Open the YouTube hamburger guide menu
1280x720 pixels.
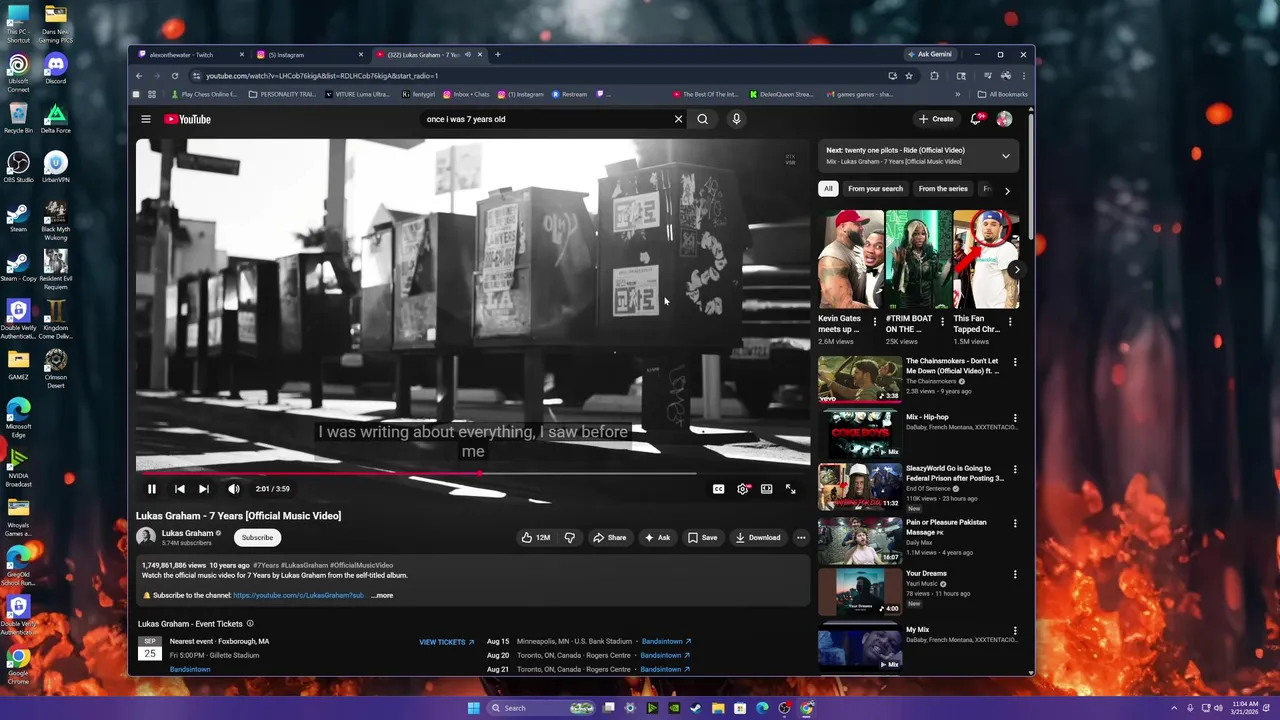click(146, 119)
